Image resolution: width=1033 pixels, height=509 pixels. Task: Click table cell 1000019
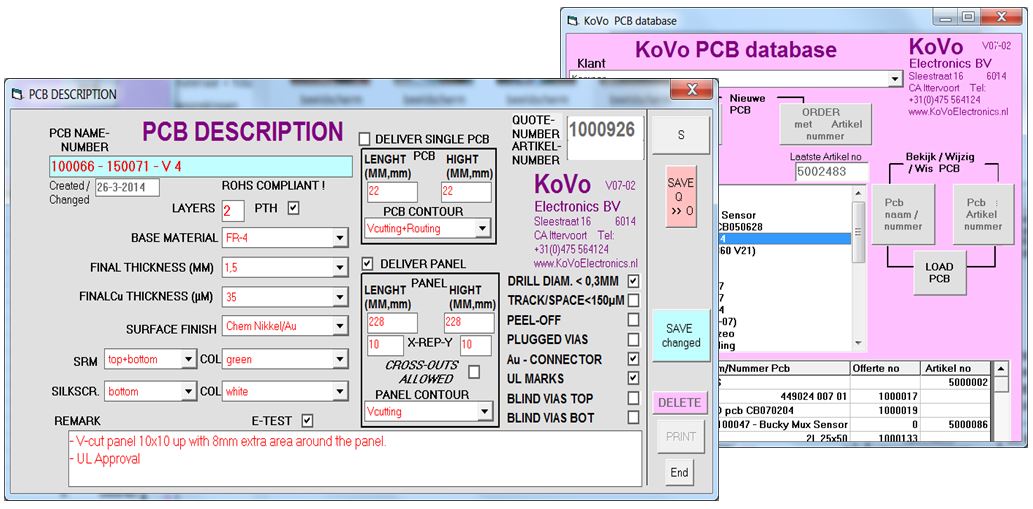[x=885, y=410]
